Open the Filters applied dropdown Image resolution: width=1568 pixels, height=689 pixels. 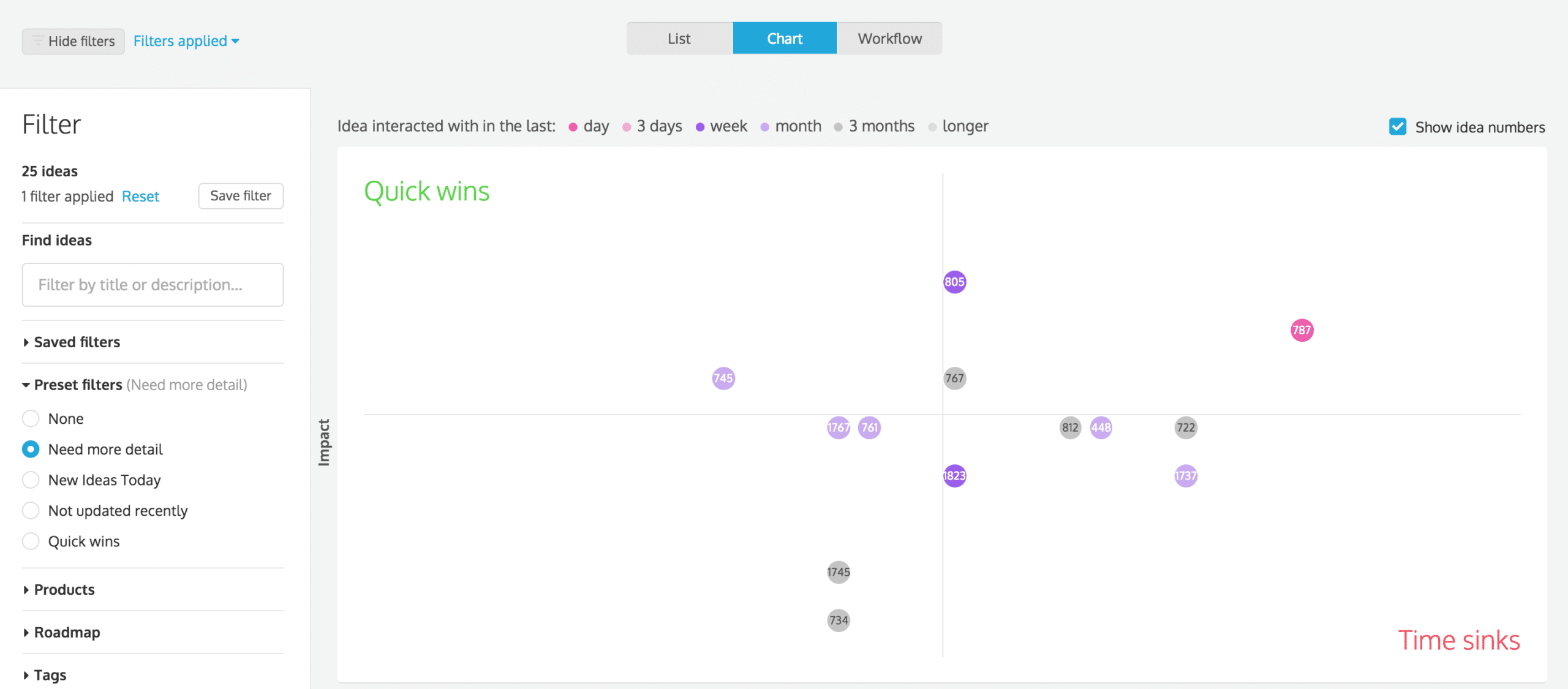[186, 41]
